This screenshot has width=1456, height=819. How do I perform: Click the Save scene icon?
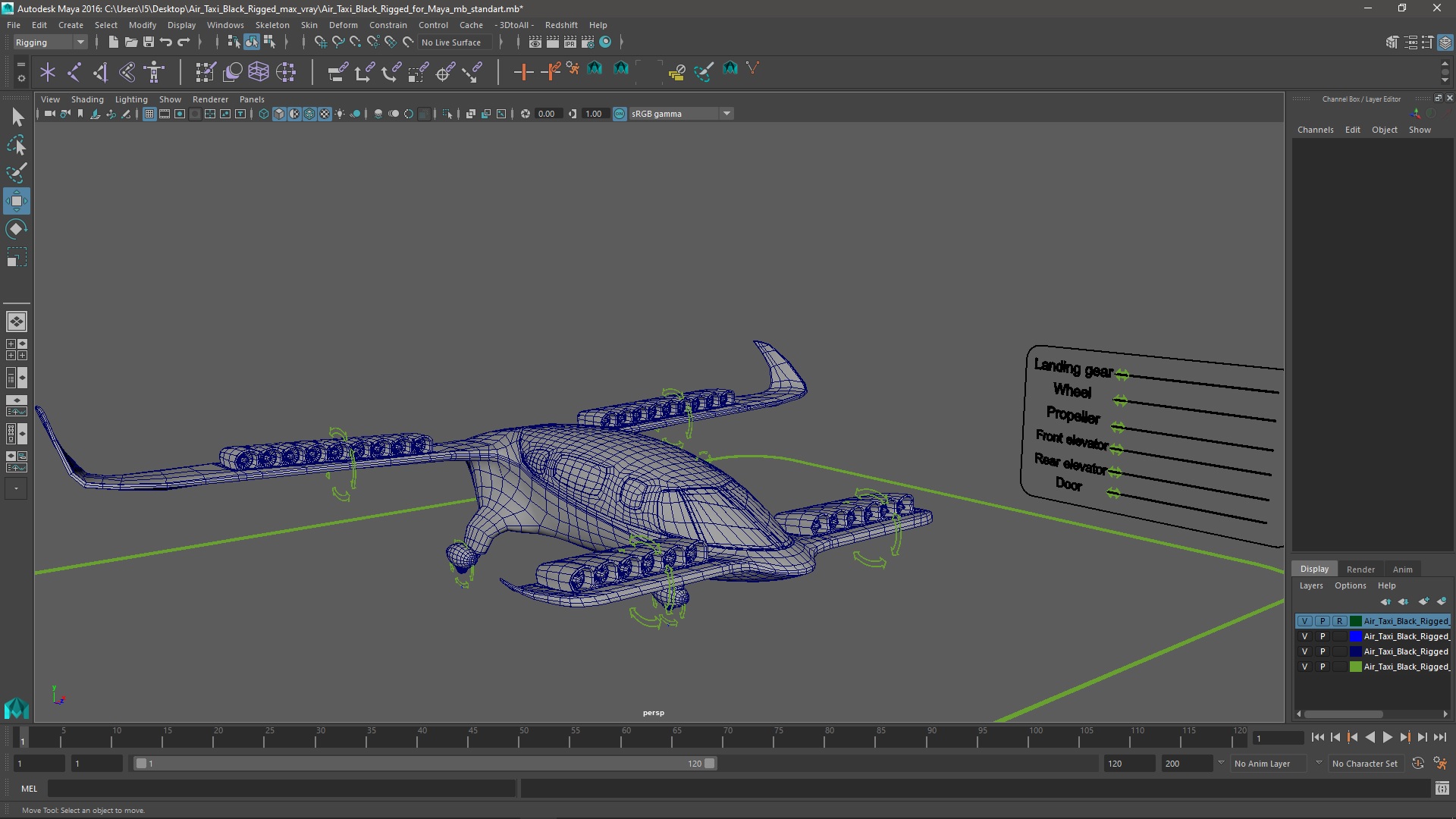tap(149, 42)
